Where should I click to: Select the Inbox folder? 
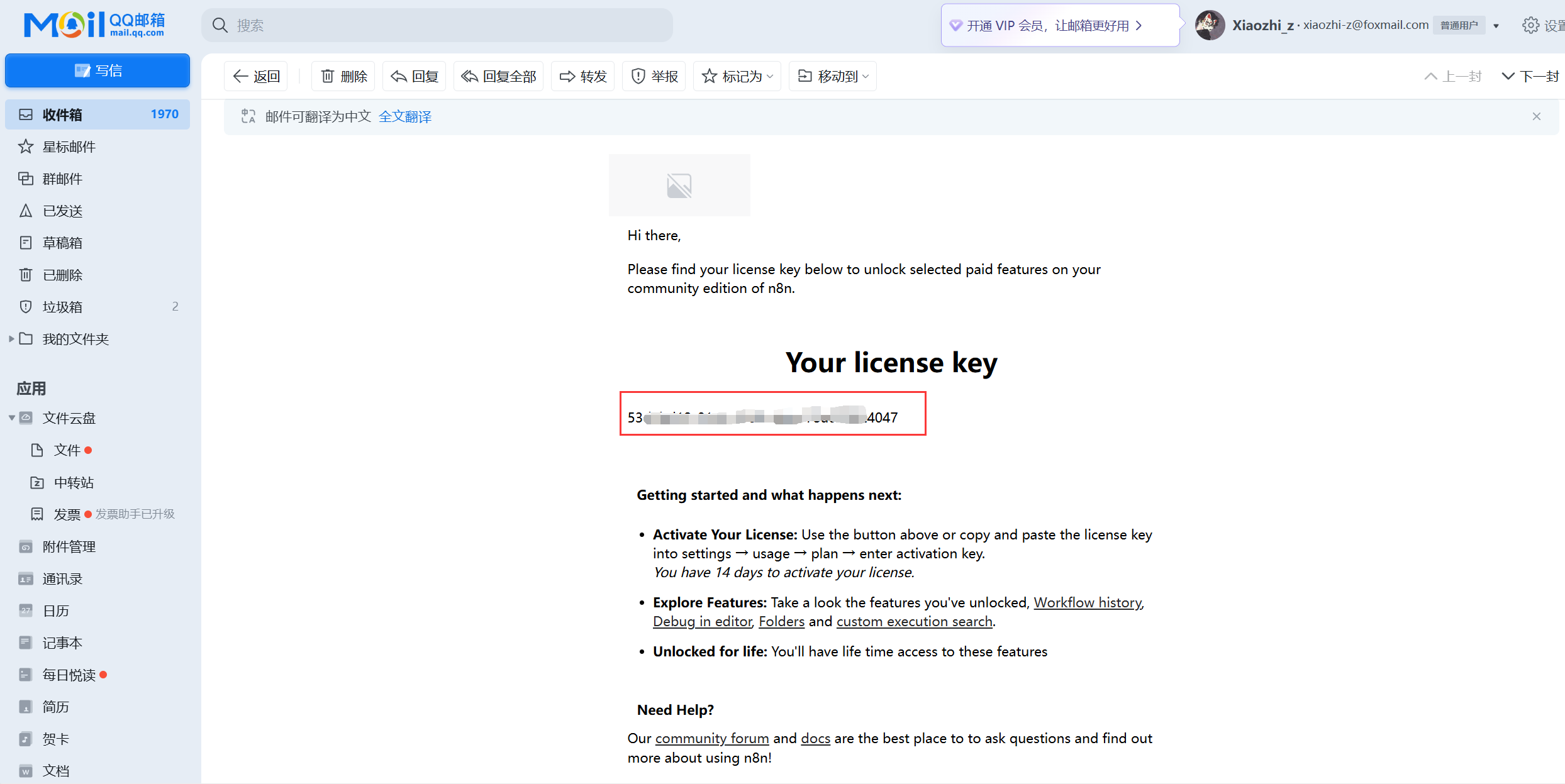tap(62, 114)
